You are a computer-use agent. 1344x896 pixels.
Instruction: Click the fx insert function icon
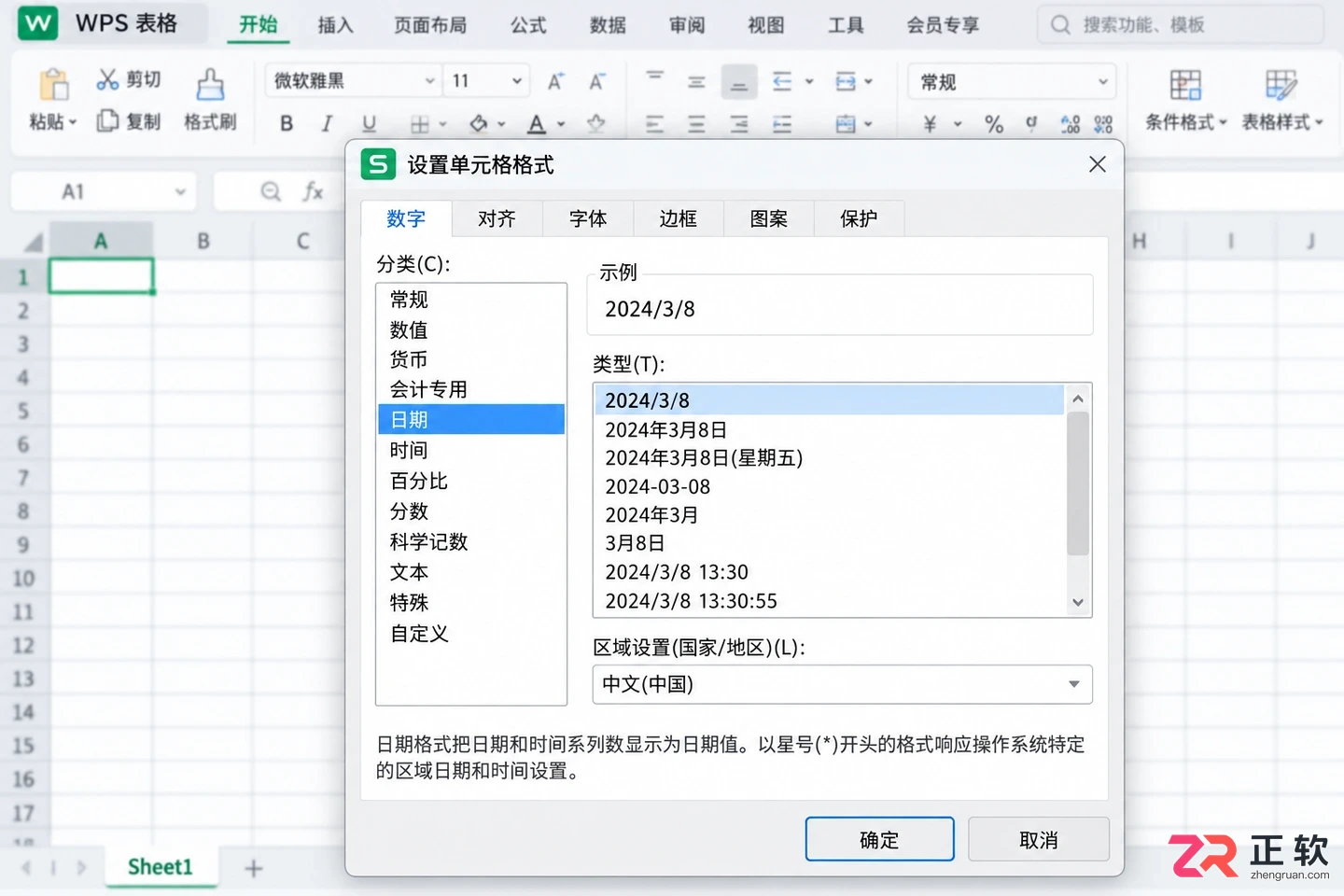click(313, 191)
